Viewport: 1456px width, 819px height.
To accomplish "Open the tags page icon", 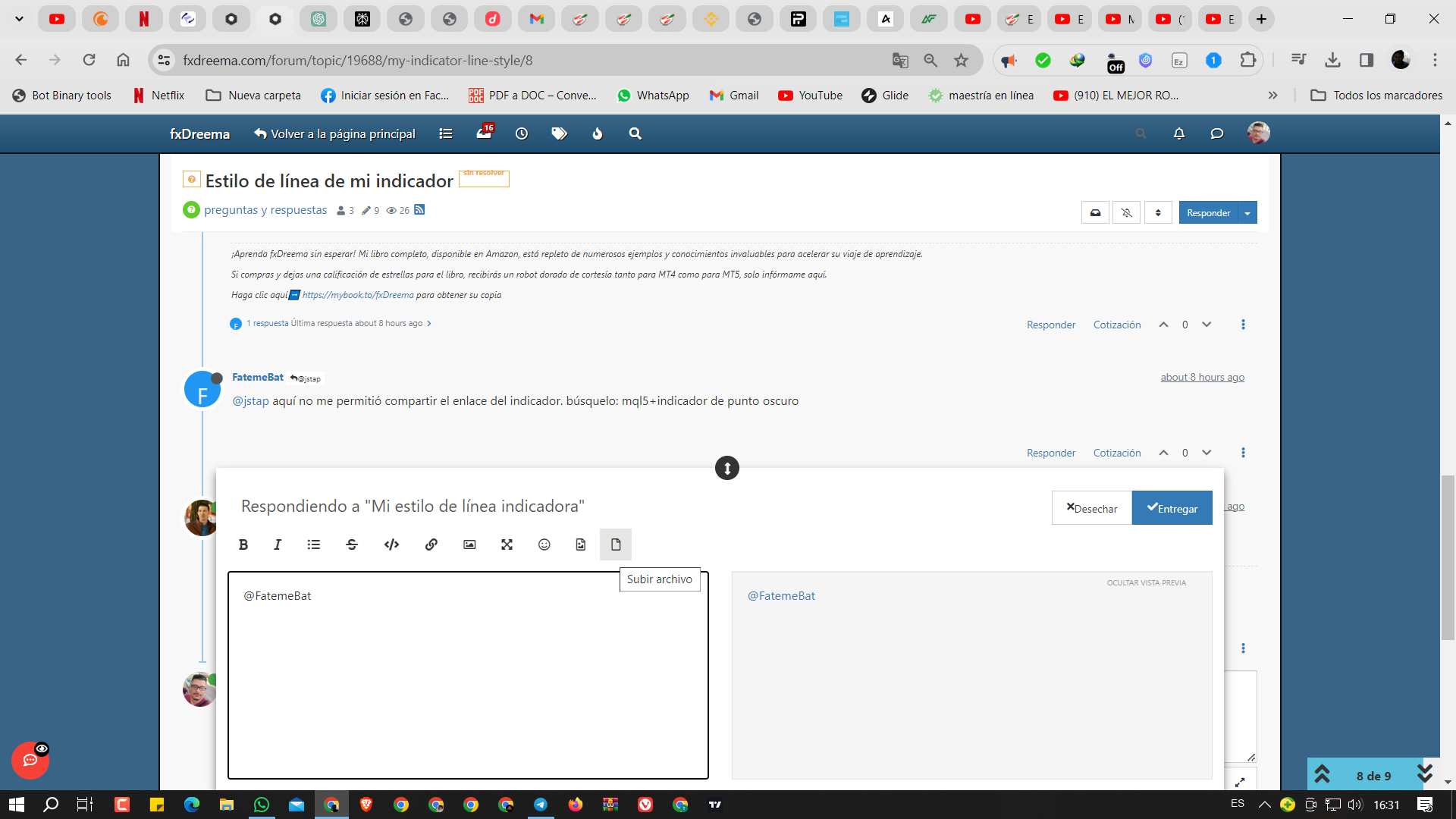I will pyautogui.click(x=559, y=133).
